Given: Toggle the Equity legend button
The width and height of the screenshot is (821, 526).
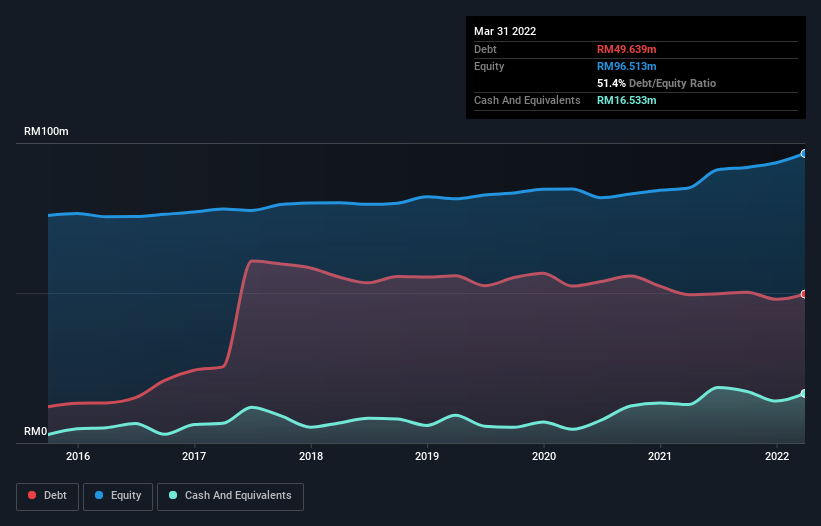Looking at the screenshot, I should (x=118, y=496).
